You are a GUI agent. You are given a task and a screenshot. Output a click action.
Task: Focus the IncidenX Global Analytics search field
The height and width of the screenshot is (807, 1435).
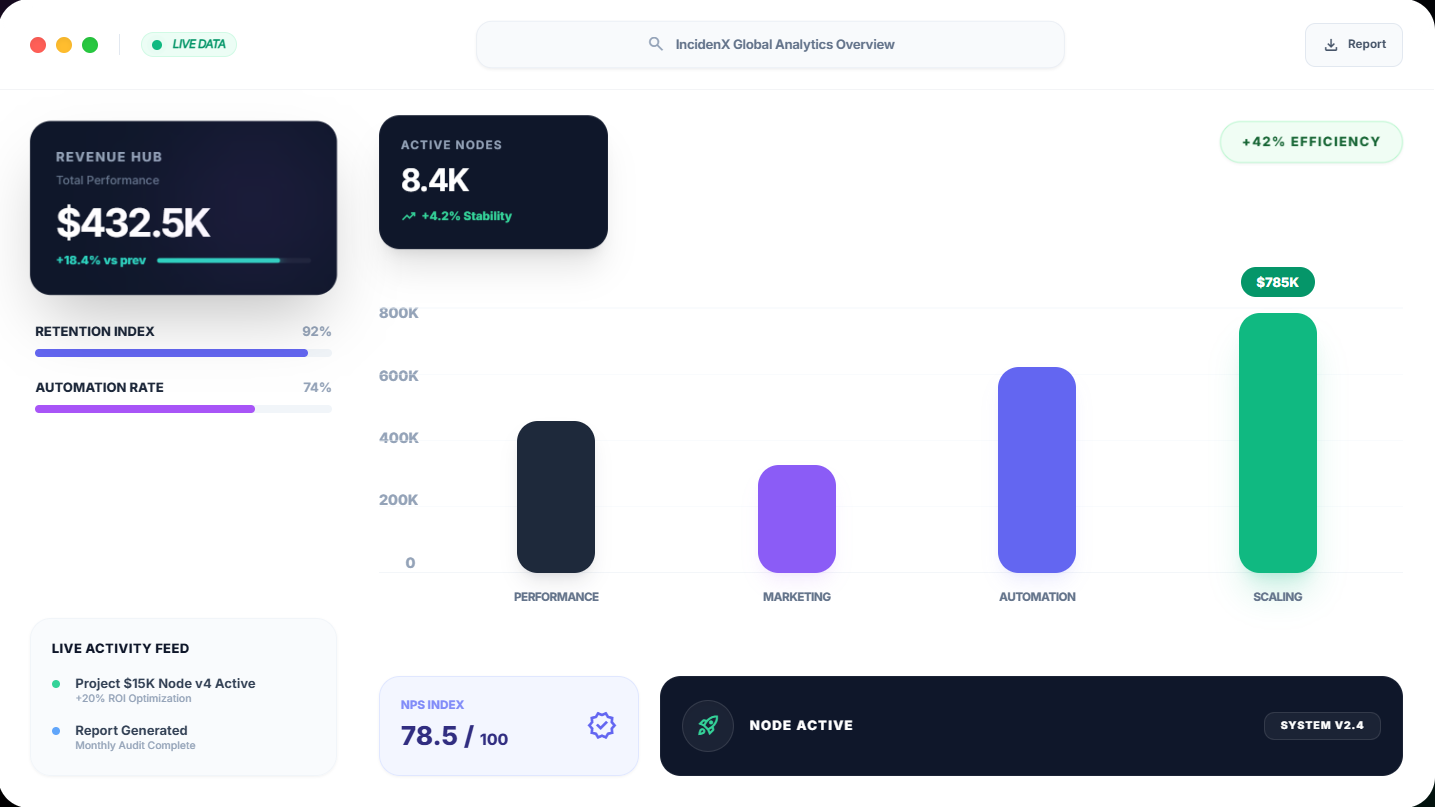pyautogui.click(x=770, y=45)
